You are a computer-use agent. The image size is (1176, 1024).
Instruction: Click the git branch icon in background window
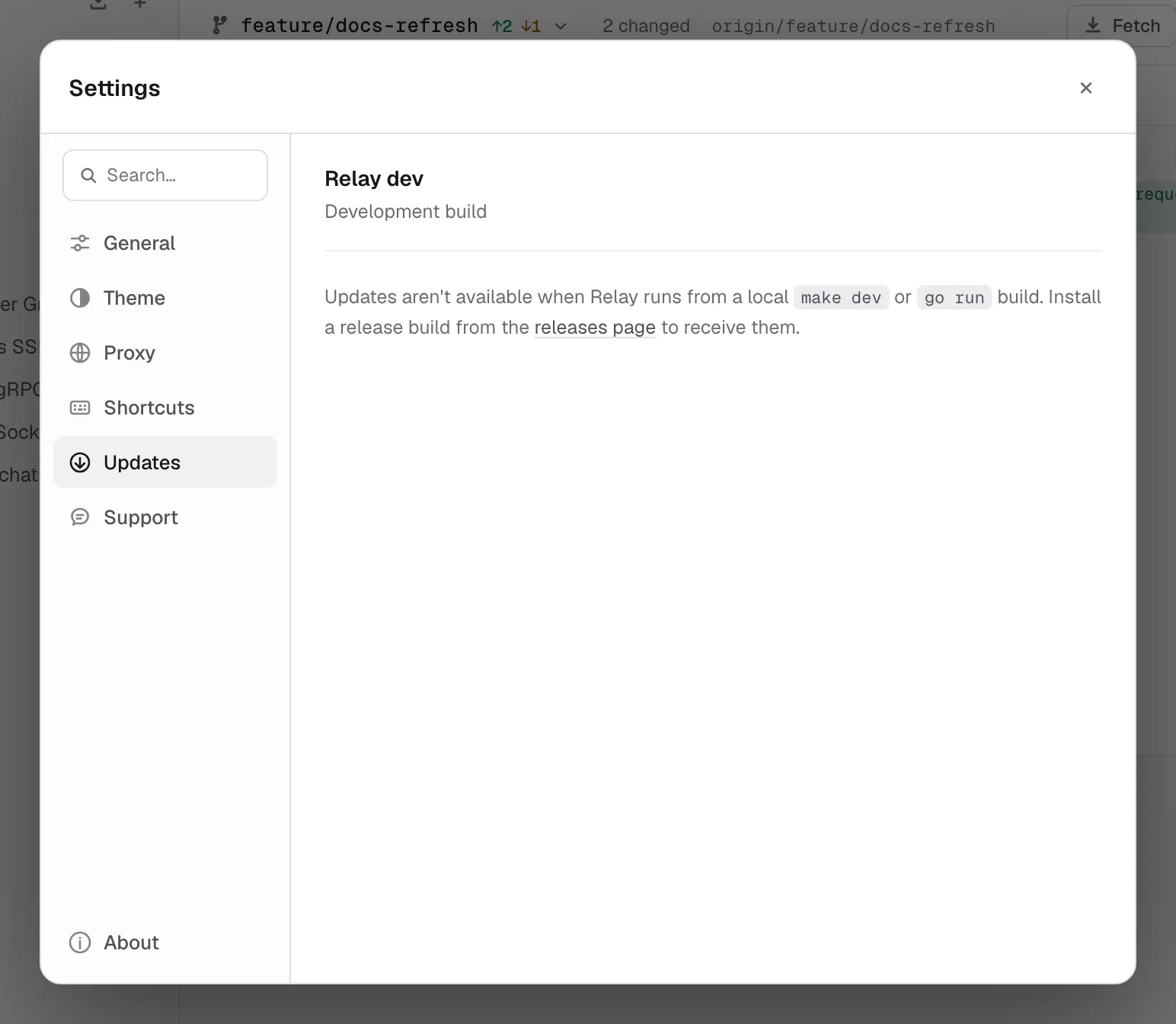click(219, 25)
